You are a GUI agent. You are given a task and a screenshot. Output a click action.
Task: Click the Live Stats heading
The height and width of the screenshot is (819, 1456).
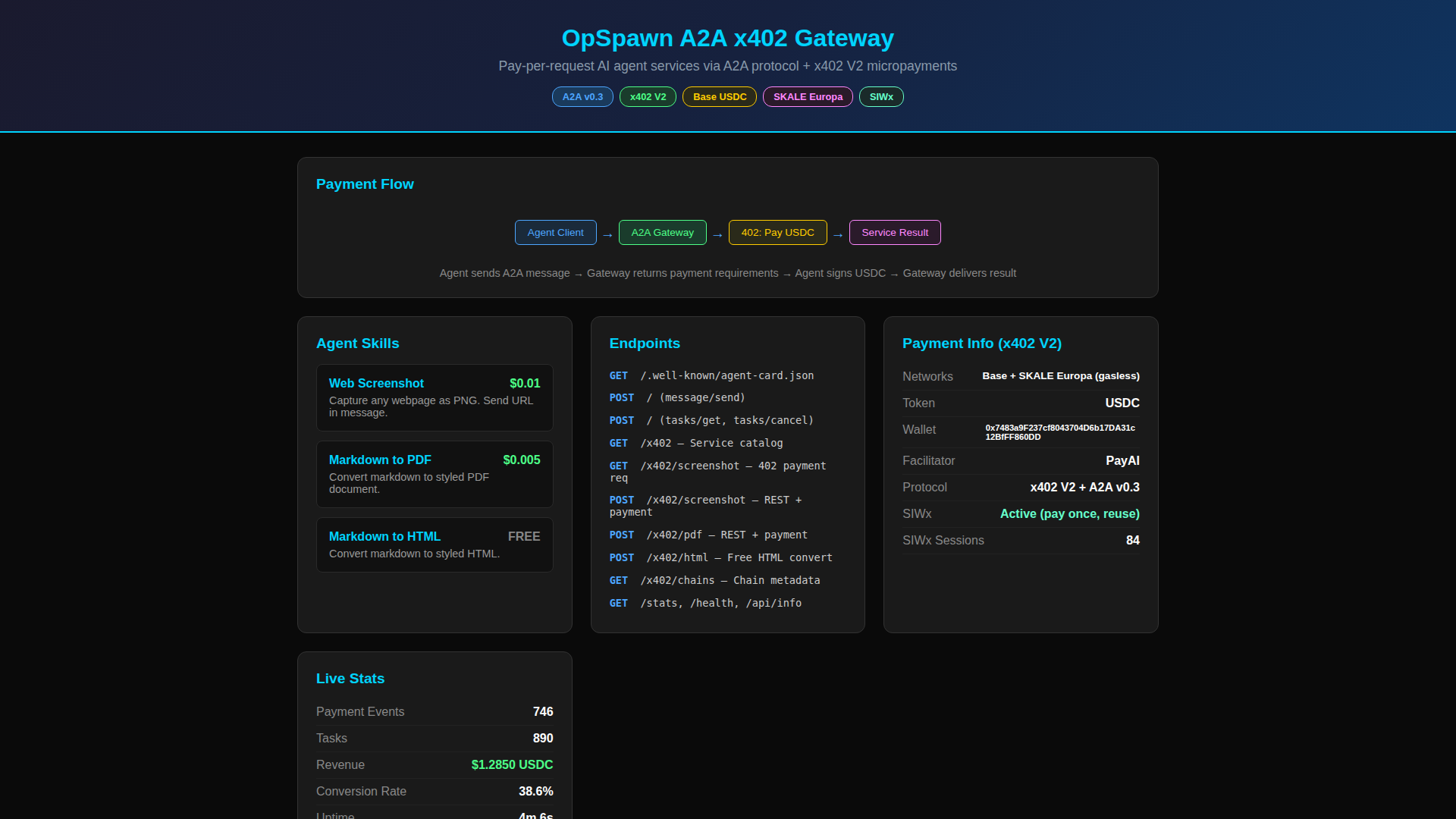350,679
